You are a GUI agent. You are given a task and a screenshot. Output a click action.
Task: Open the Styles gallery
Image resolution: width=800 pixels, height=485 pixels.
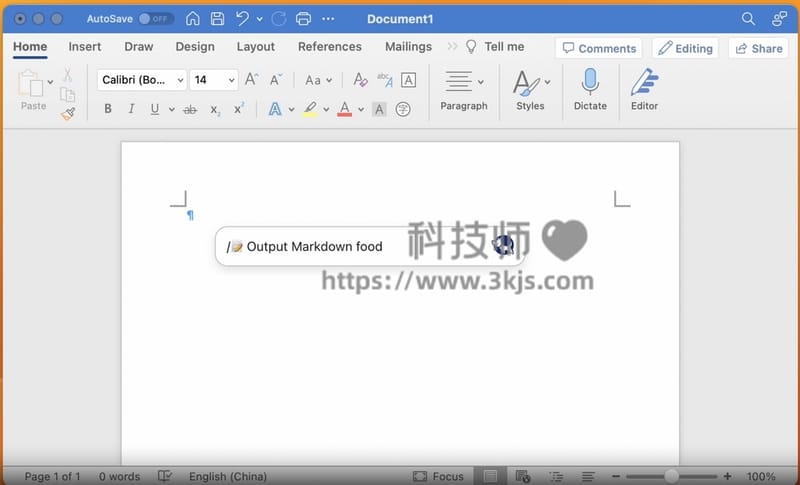(531, 91)
